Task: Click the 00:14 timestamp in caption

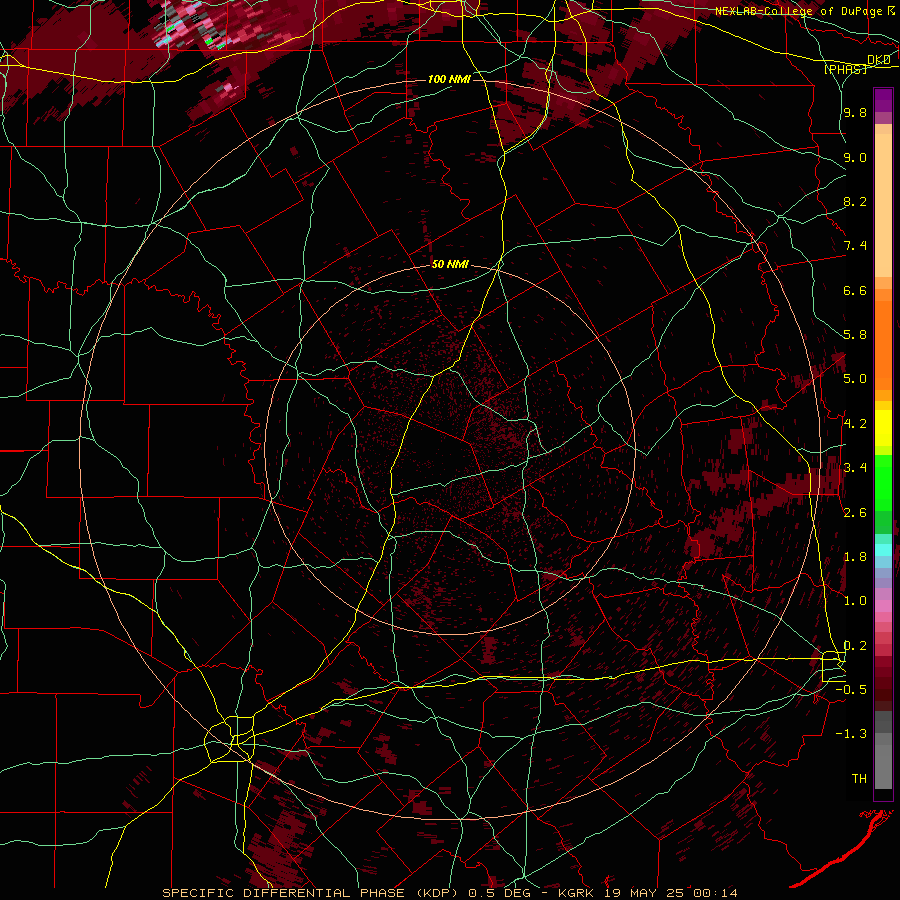Action: (715, 893)
